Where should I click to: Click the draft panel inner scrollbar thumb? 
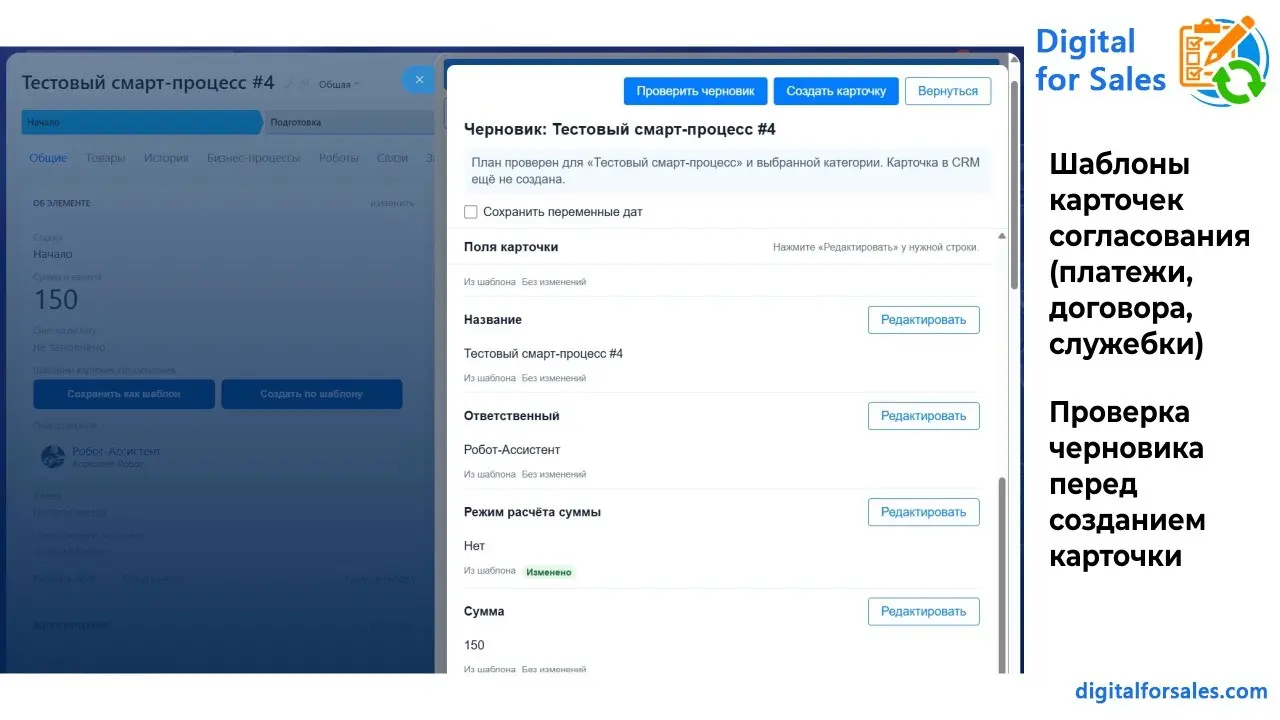click(x=1002, y=575)
